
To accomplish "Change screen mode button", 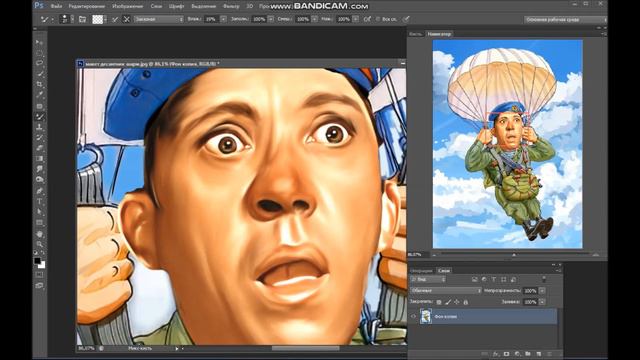I will [x=39, y=286].
